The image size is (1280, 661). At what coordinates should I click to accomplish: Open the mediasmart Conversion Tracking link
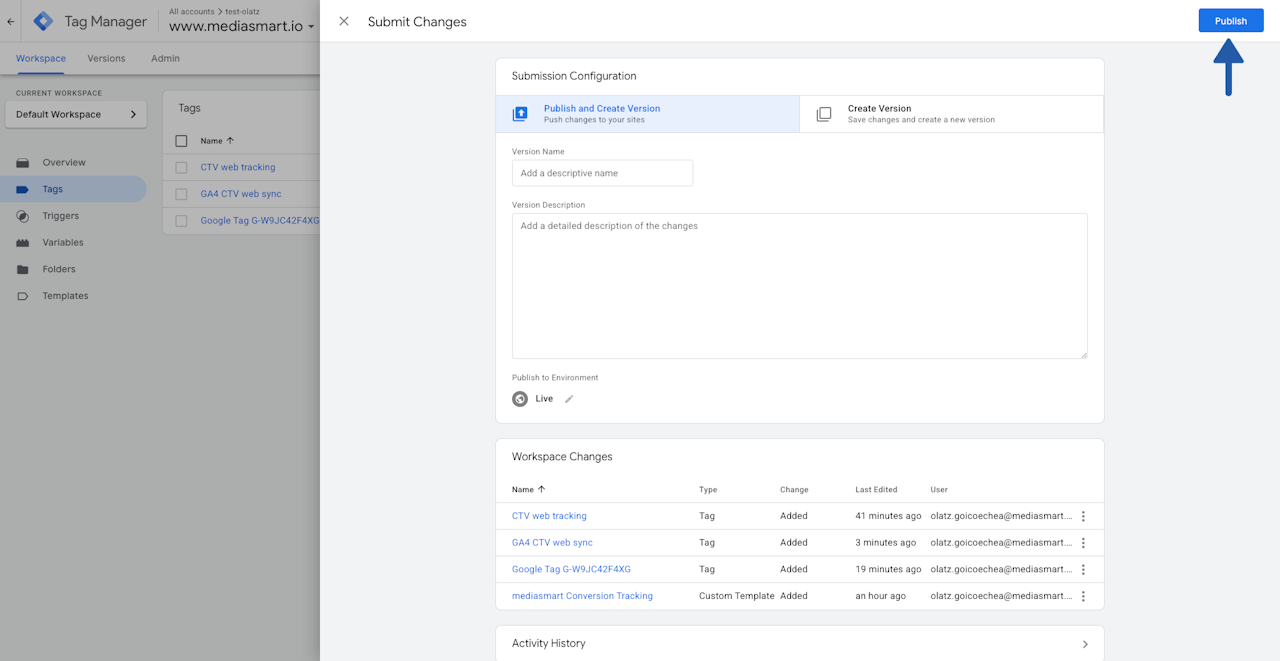(x=582, y=596)
